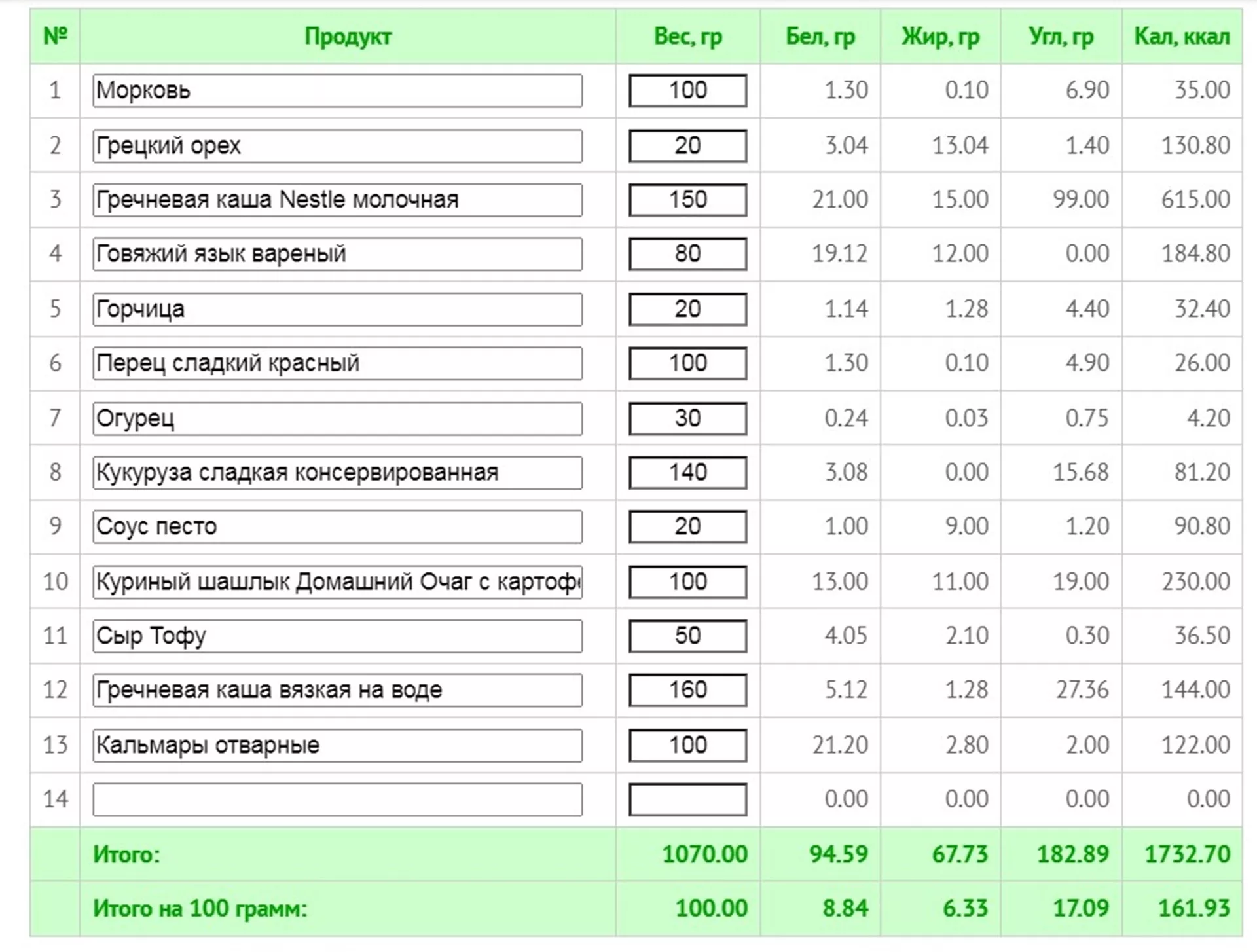Select the Гречневая каша Nestle молочная field
Screen dimensions: 1257x952
(x=337, y=200)
